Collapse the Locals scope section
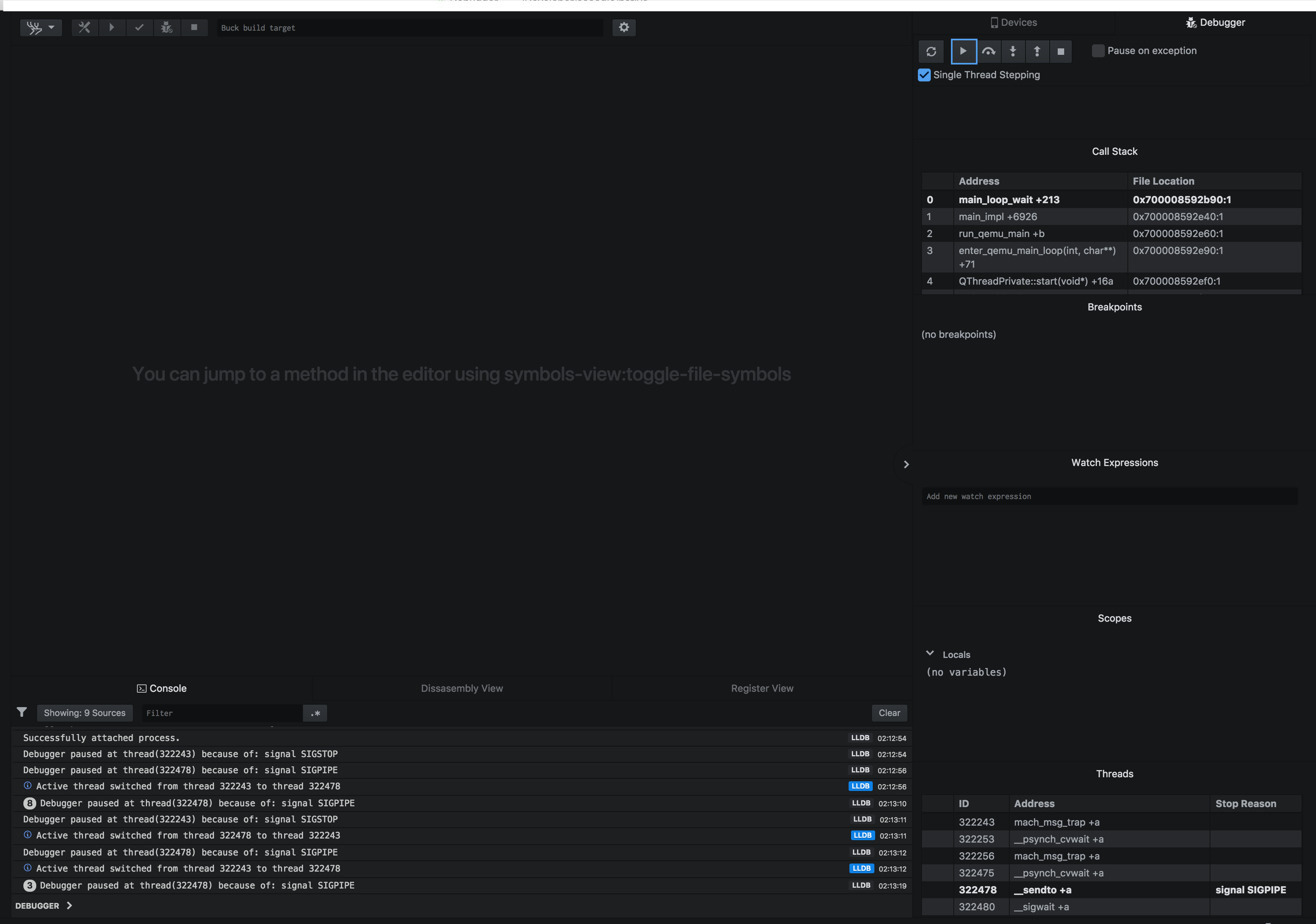The image size is (1316, 924). [930, 653]
